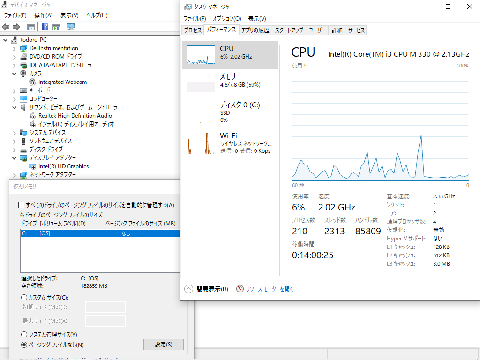Viewport: 480px width, 360px height.
Task: Select the Custom size radio button
Action: tap(24, 297)
